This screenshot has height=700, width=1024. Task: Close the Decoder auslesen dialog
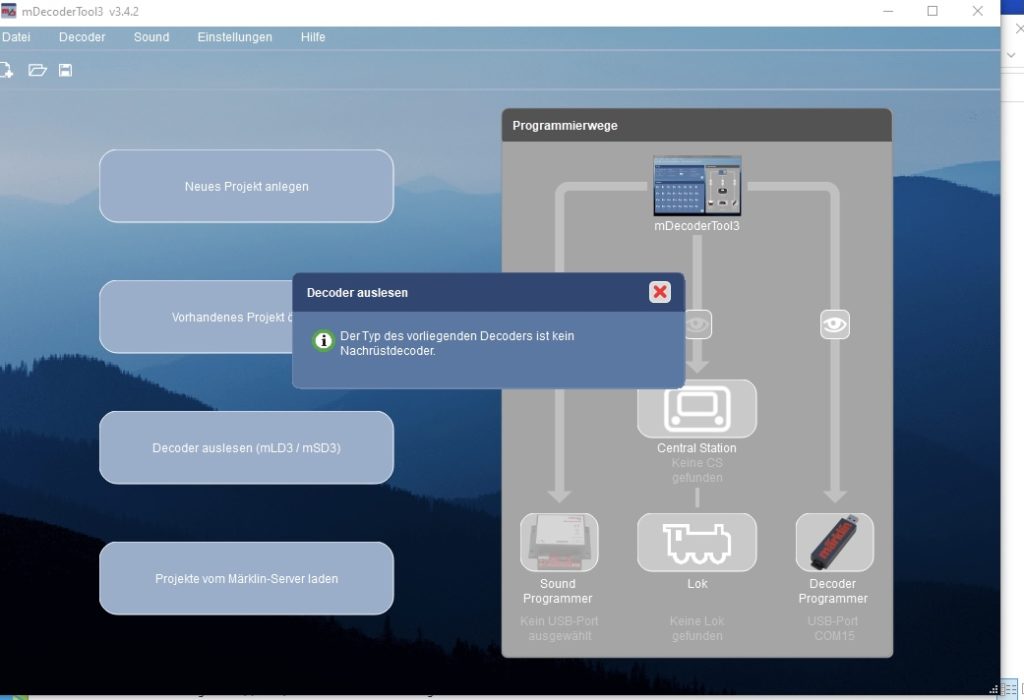(x=660, y=292)
